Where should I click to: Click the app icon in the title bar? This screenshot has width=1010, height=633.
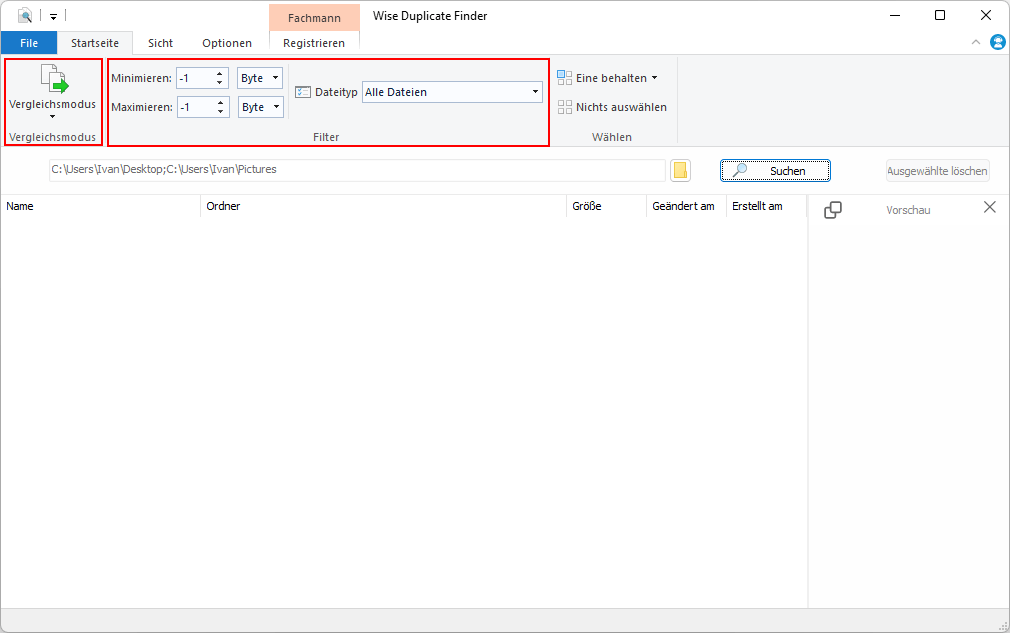click(24, 15)
